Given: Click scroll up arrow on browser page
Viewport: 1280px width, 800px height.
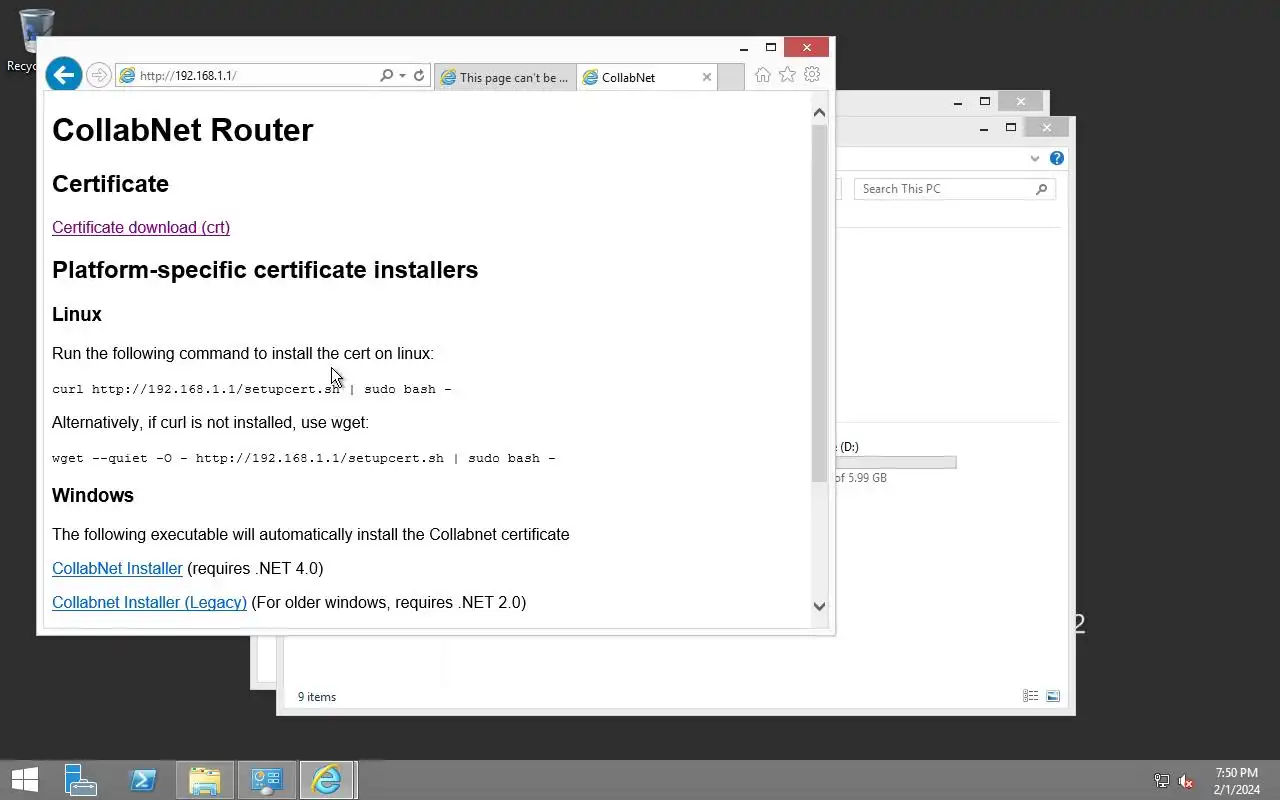Looking at the screenshot, I should click(820, 113).
